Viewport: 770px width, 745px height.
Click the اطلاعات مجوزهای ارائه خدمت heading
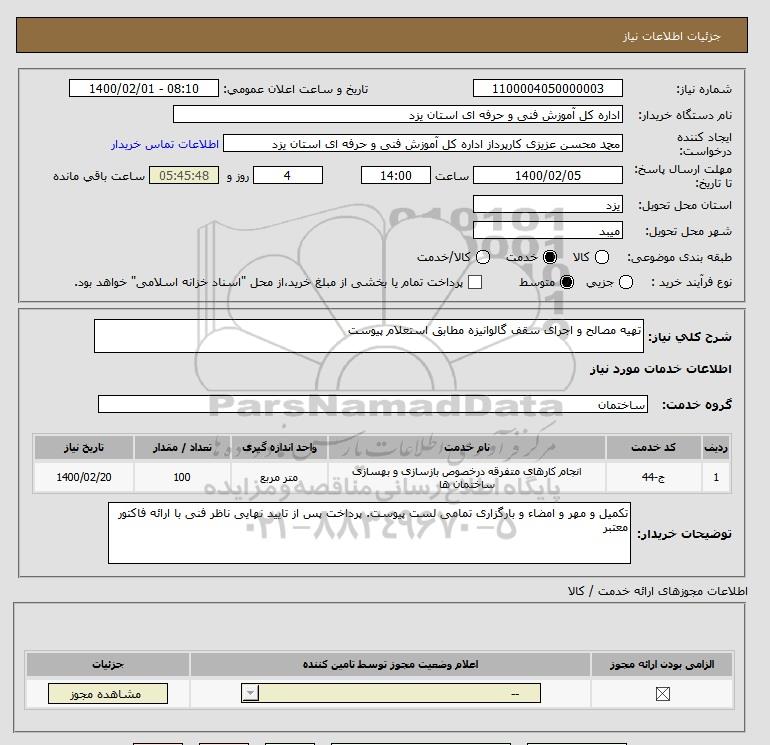coord(657,591)
